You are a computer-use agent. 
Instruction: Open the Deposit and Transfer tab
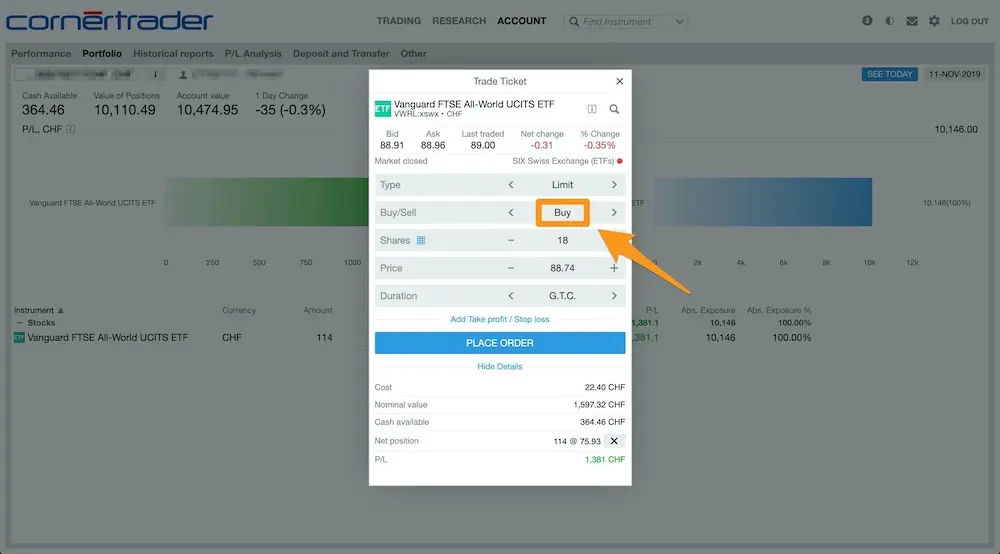click(341, 54)
